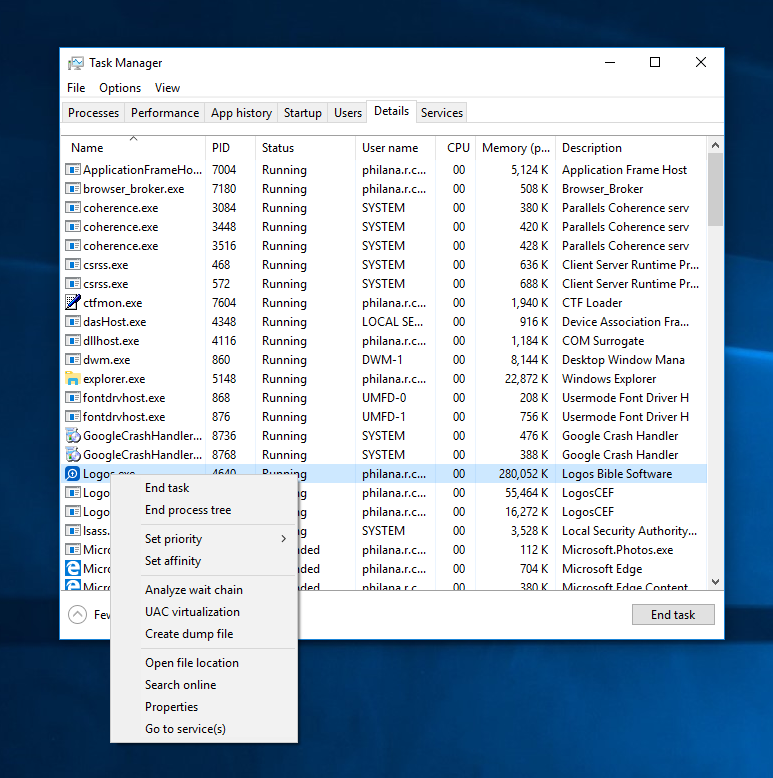Image resolution: width=773 pixels, height=778 pixels.
Task: Click the GoogleCrashHandler icon for PID 8736
Action: [73, 436]
